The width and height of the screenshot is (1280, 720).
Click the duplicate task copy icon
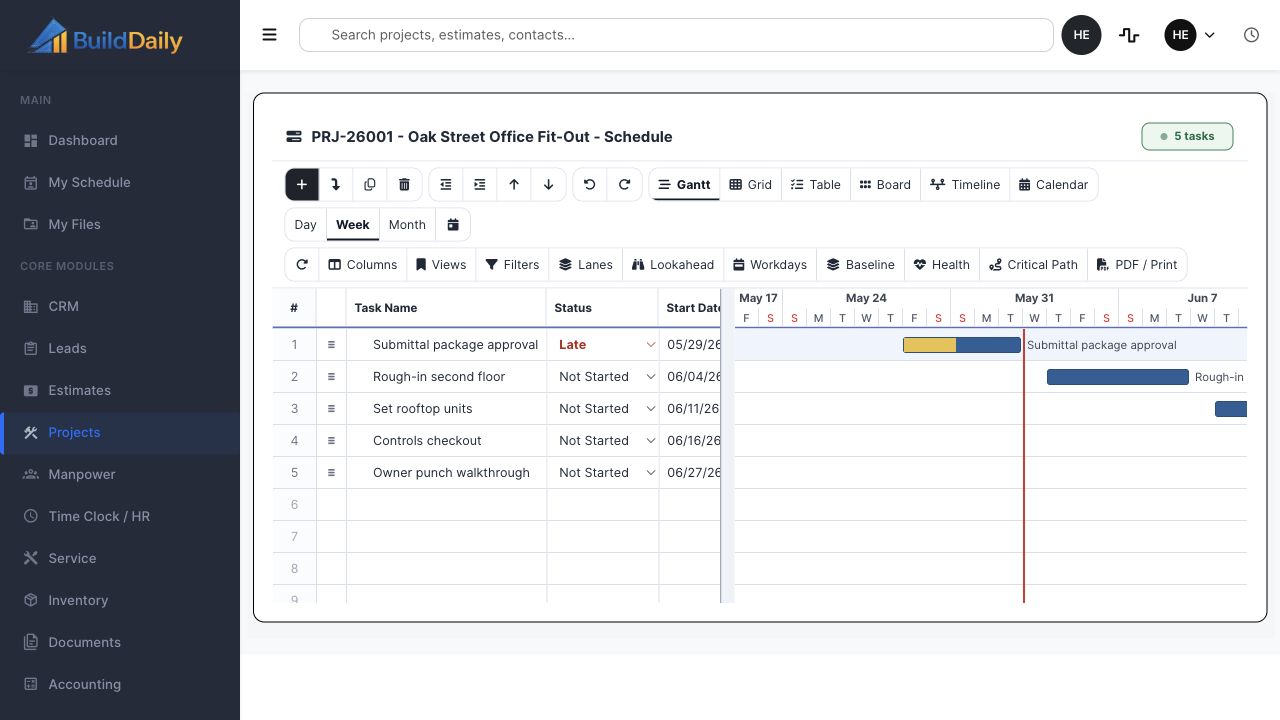click(x=370, y=185)
